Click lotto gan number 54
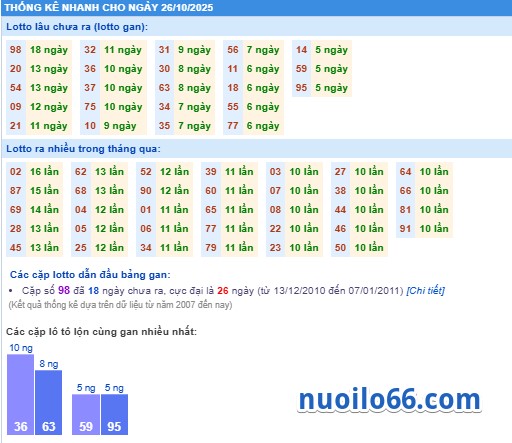The width and height of the screenshot is (512, 443). click(x=16, y=88)
